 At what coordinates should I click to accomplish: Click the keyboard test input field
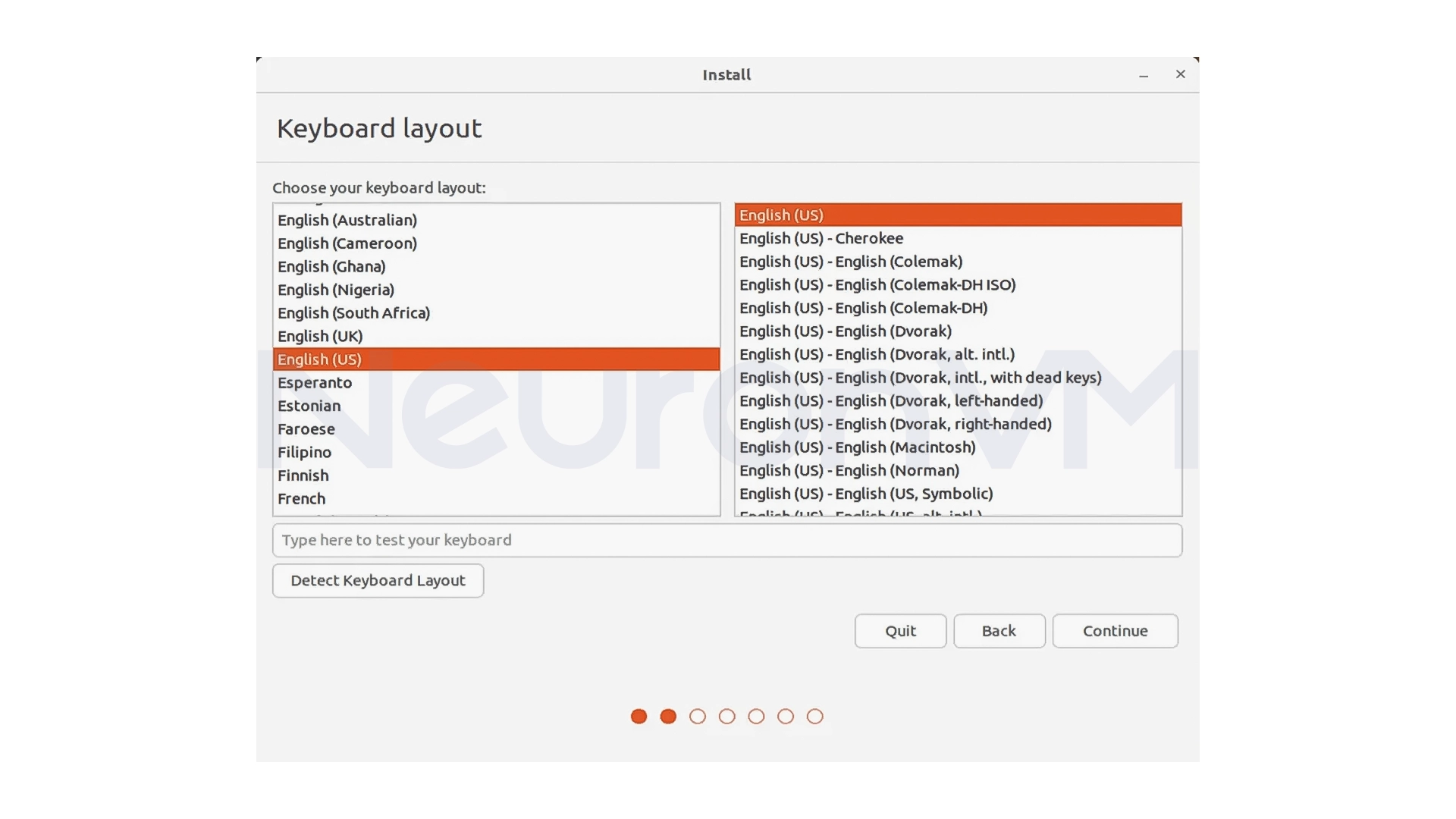point(726,540)
